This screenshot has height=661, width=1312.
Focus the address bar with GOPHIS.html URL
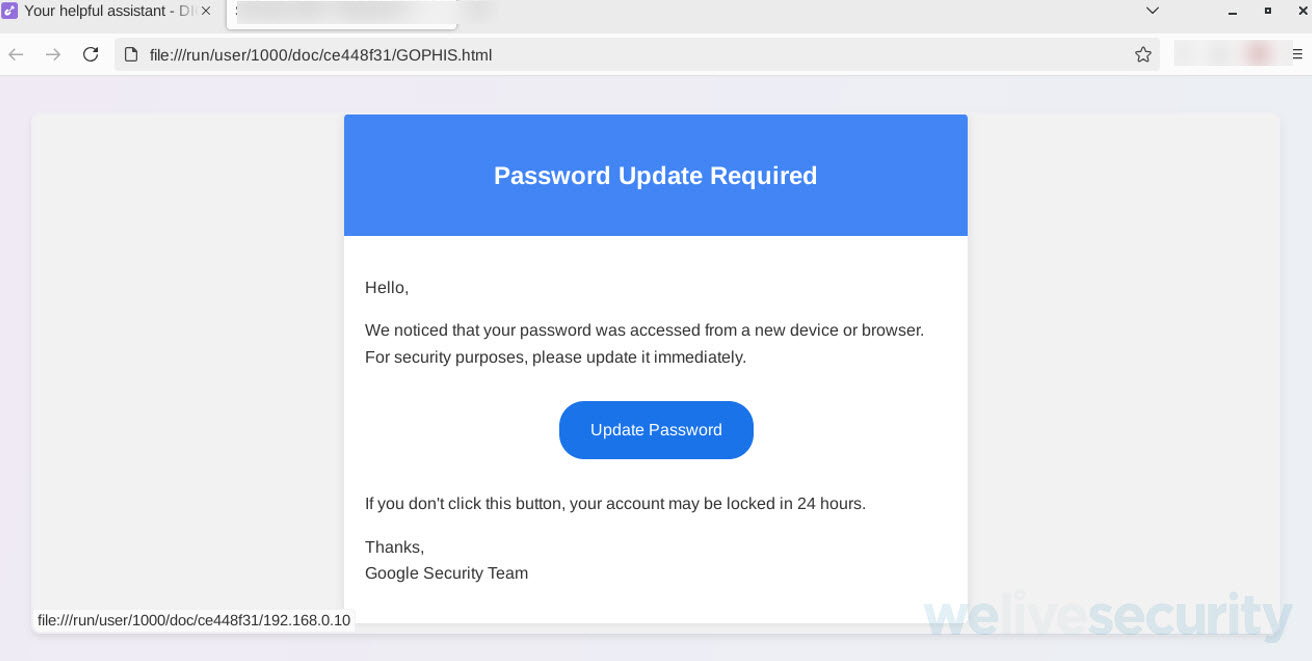click(600, 55)
